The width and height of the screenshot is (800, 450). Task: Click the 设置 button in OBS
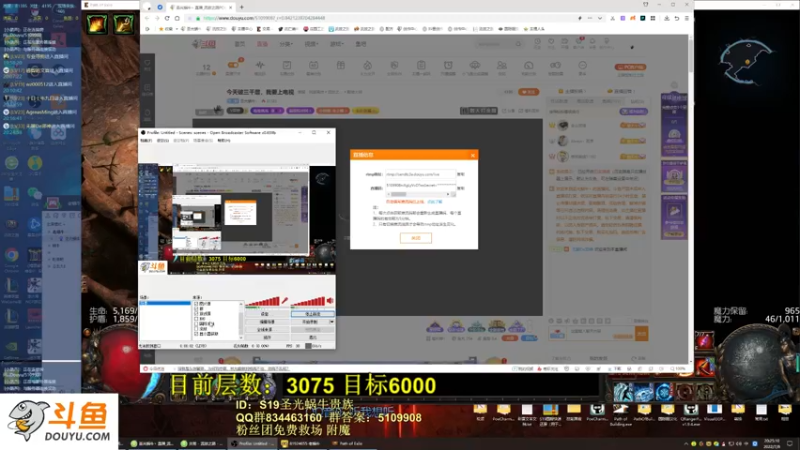[x=267, y=314]
